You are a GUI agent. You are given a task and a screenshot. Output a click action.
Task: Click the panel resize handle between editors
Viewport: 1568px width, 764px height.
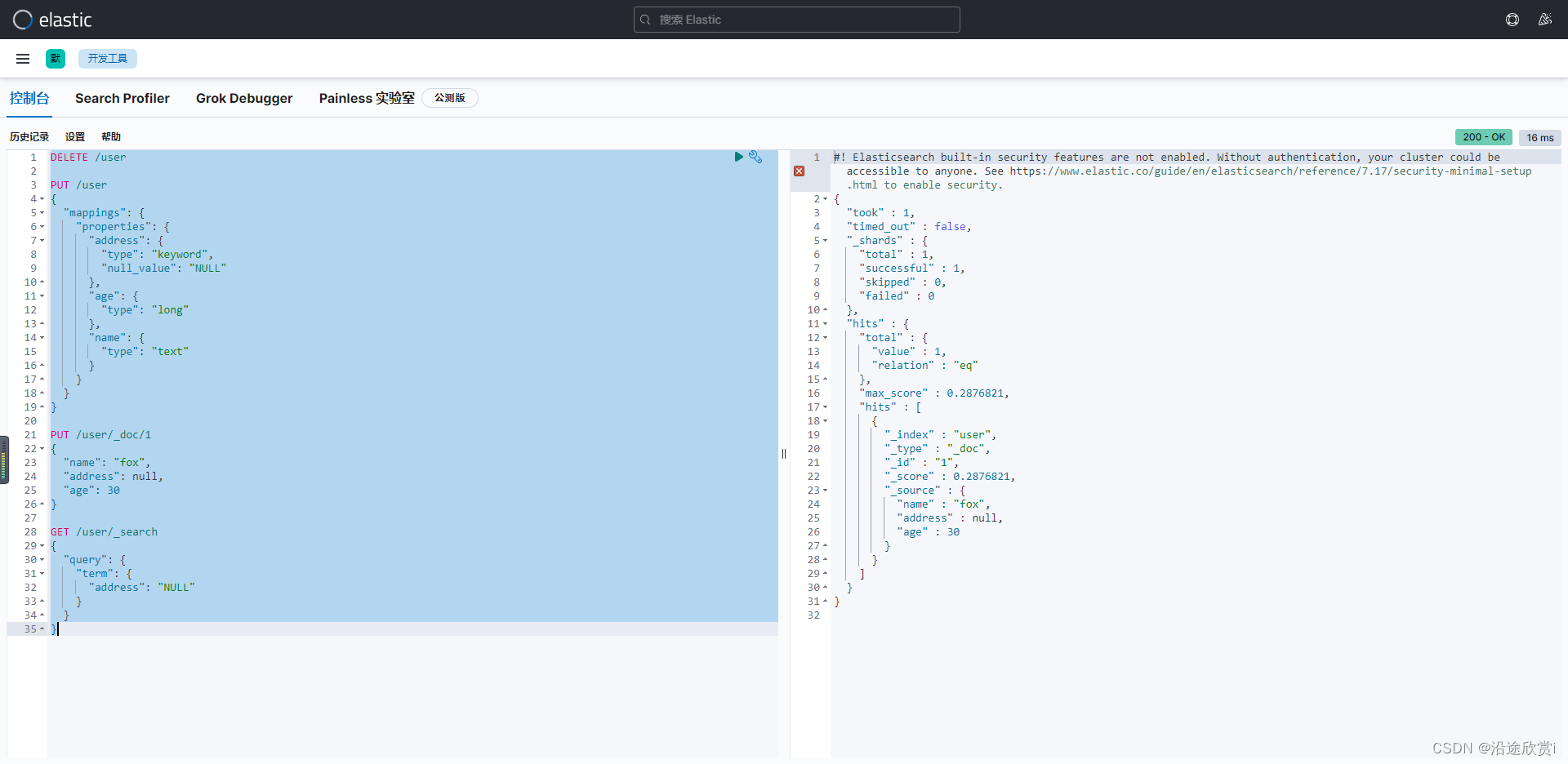(x=784, y=454)
